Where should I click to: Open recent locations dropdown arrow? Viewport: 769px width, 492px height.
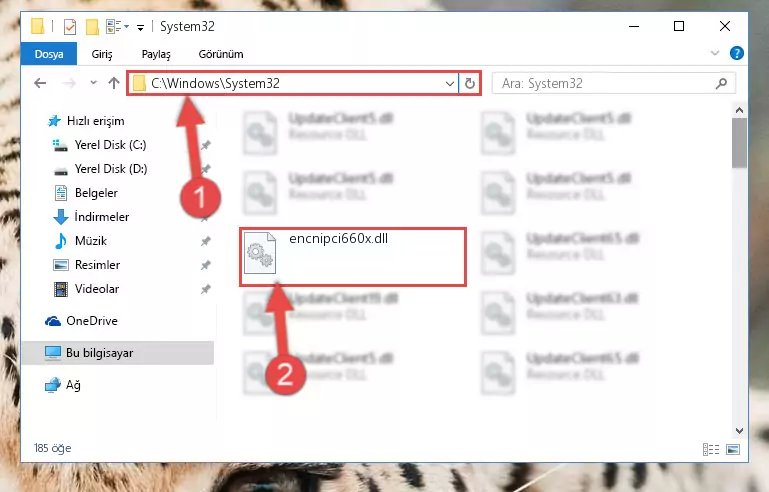93,83
